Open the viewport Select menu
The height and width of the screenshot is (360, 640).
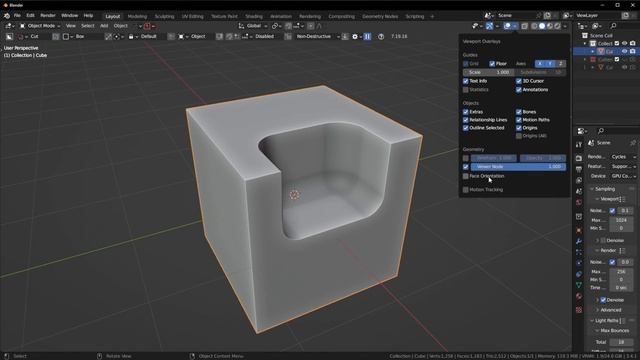[x=87, y=26]
